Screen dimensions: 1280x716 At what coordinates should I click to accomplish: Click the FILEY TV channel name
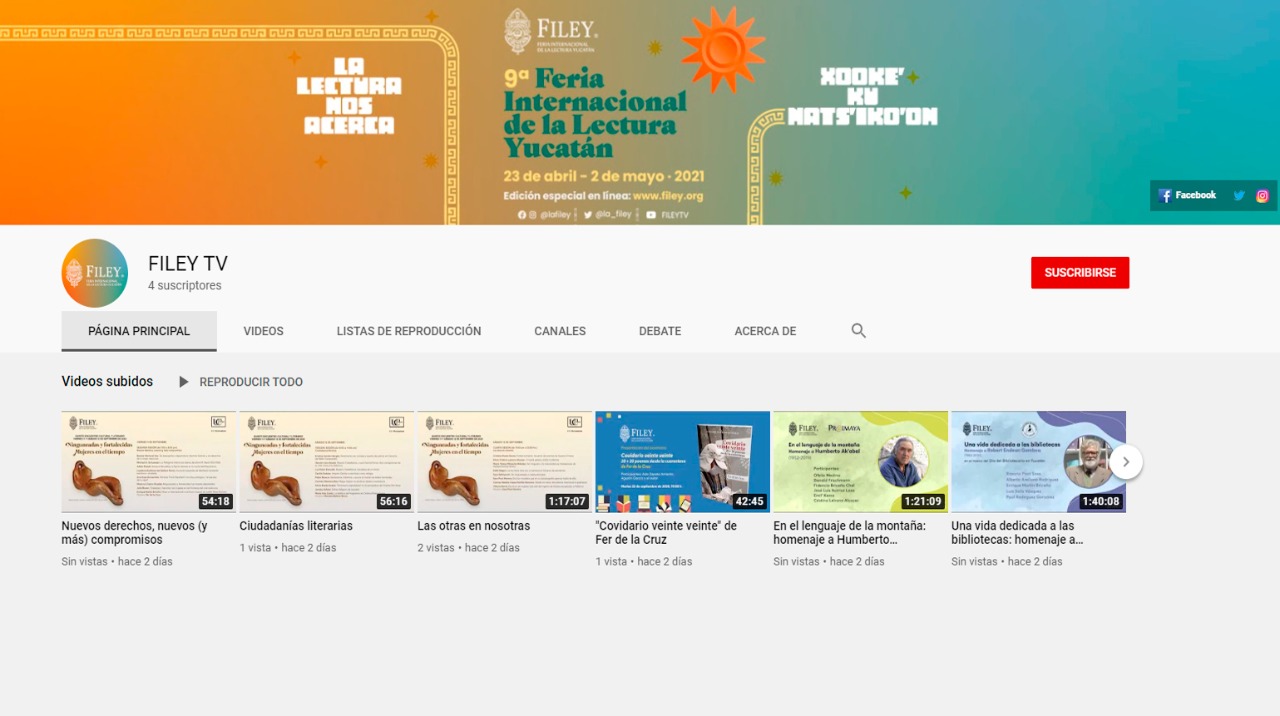click(x=188, y=264)
